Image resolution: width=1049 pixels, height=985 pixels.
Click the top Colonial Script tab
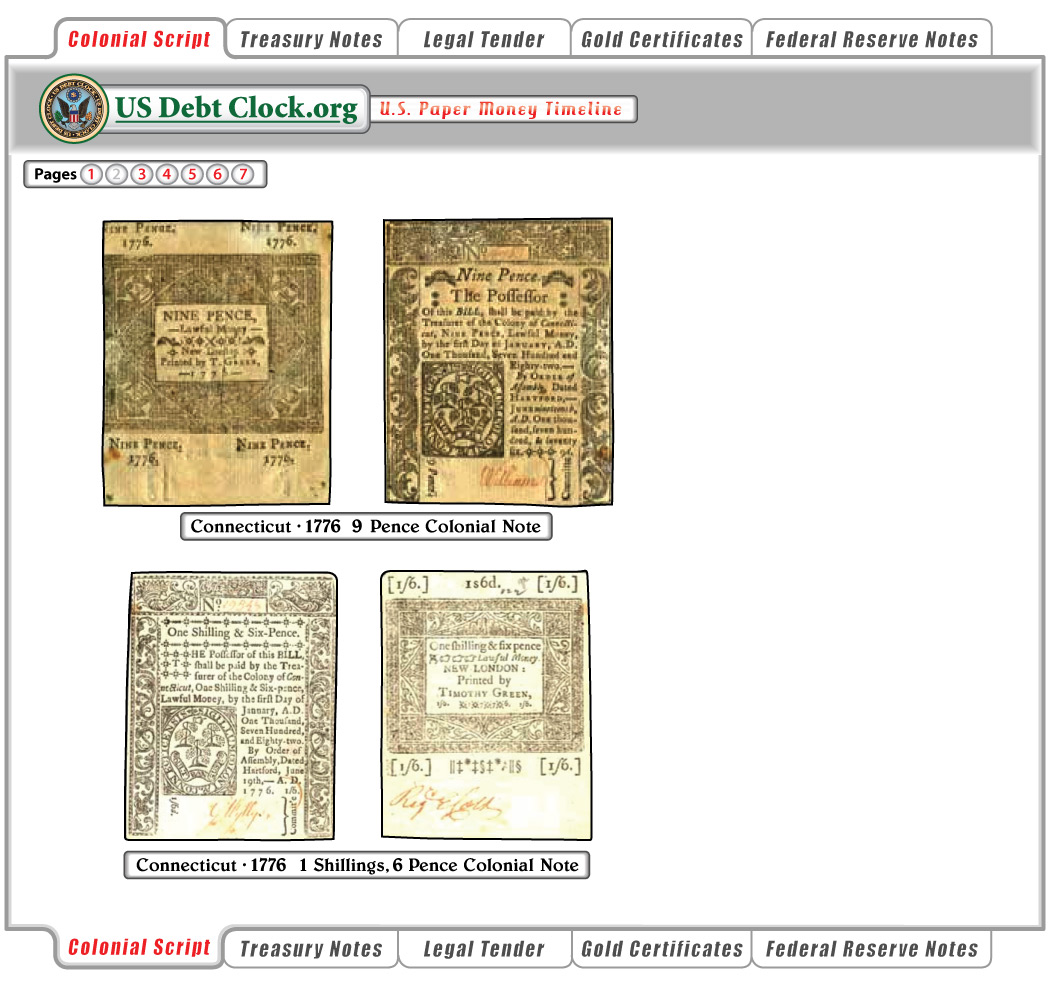pyautogui.click(x=140, y=40)
